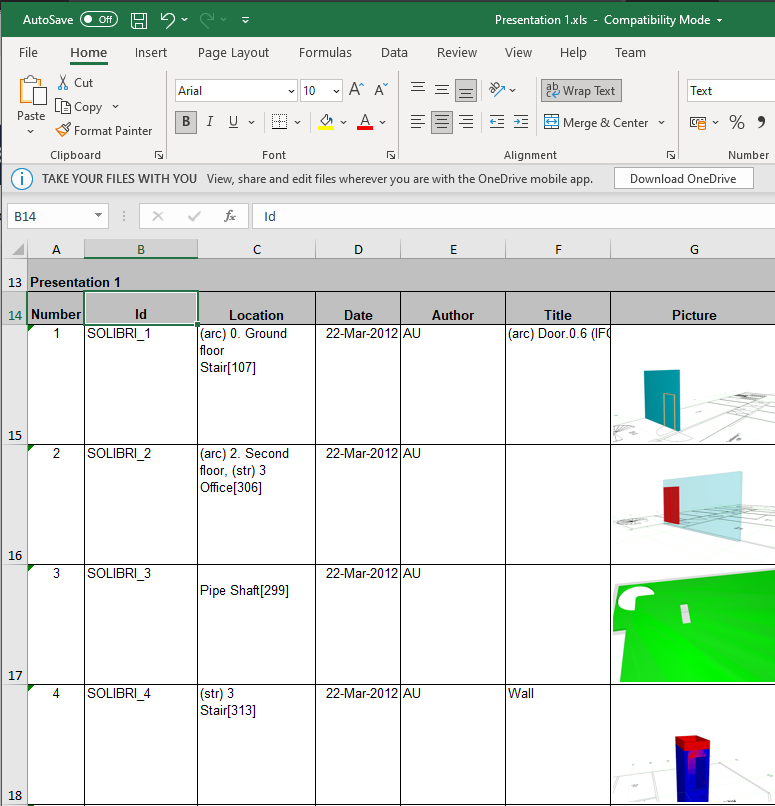The image size is (775, 806).
Task: Click the Select All corner triangle
Action: click(17, 250)
